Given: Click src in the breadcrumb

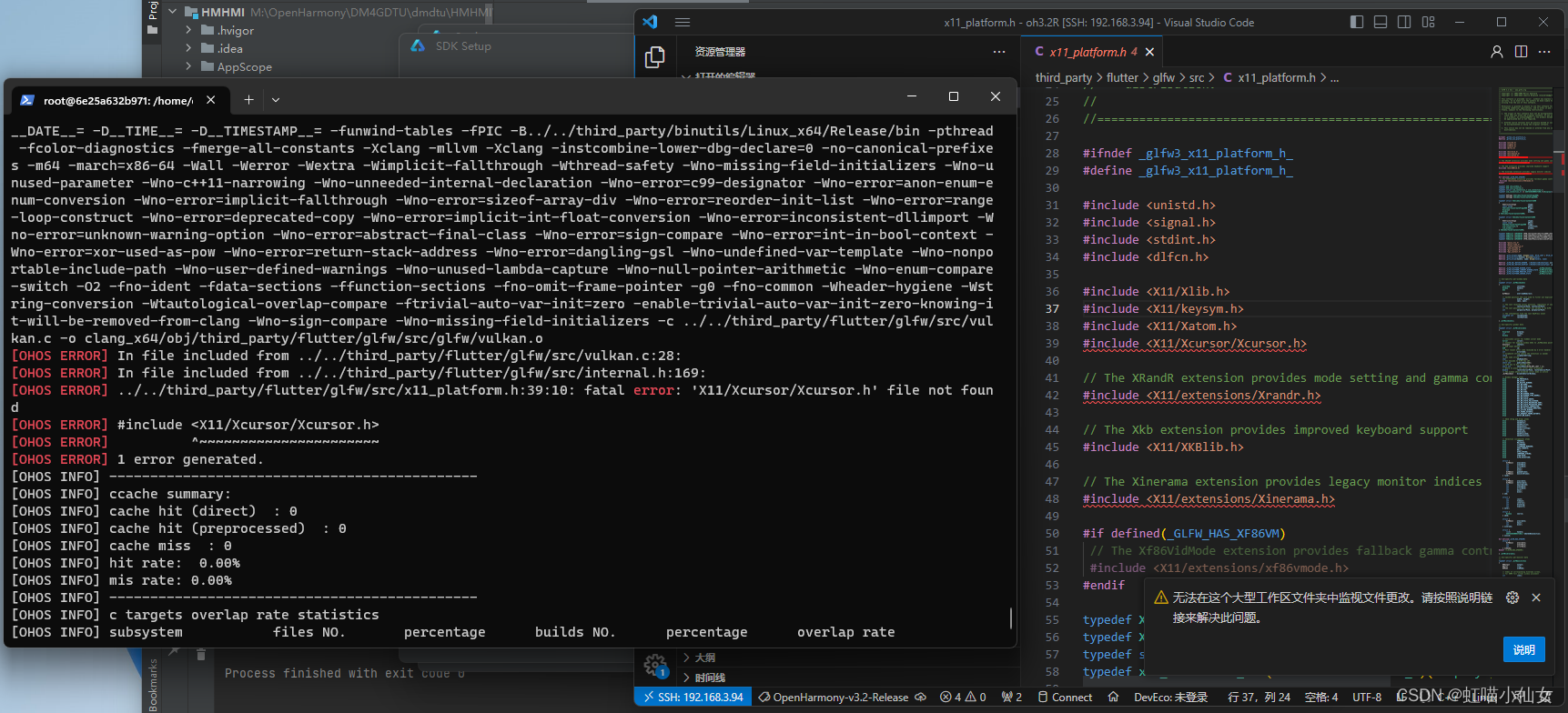Looking at the screenshot, I should [1197, 78].
